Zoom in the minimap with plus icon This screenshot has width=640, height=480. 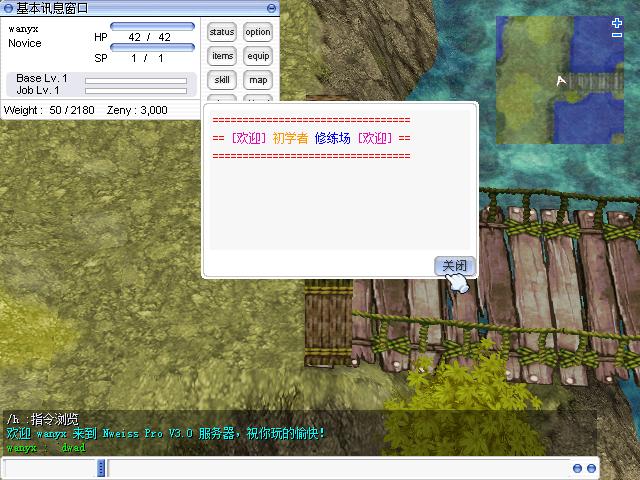(x=617, y=22)
